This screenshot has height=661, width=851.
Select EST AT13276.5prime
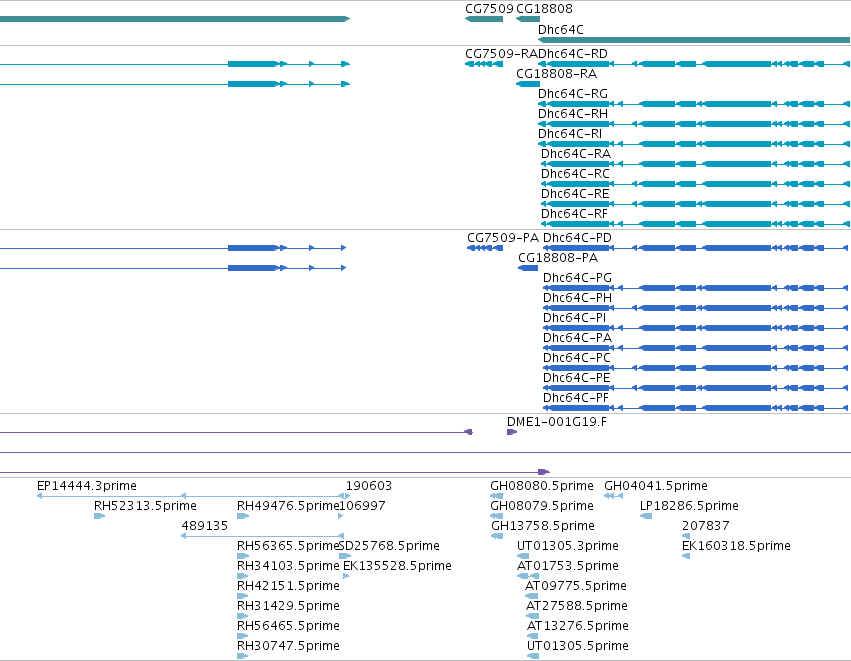point(578,626)
